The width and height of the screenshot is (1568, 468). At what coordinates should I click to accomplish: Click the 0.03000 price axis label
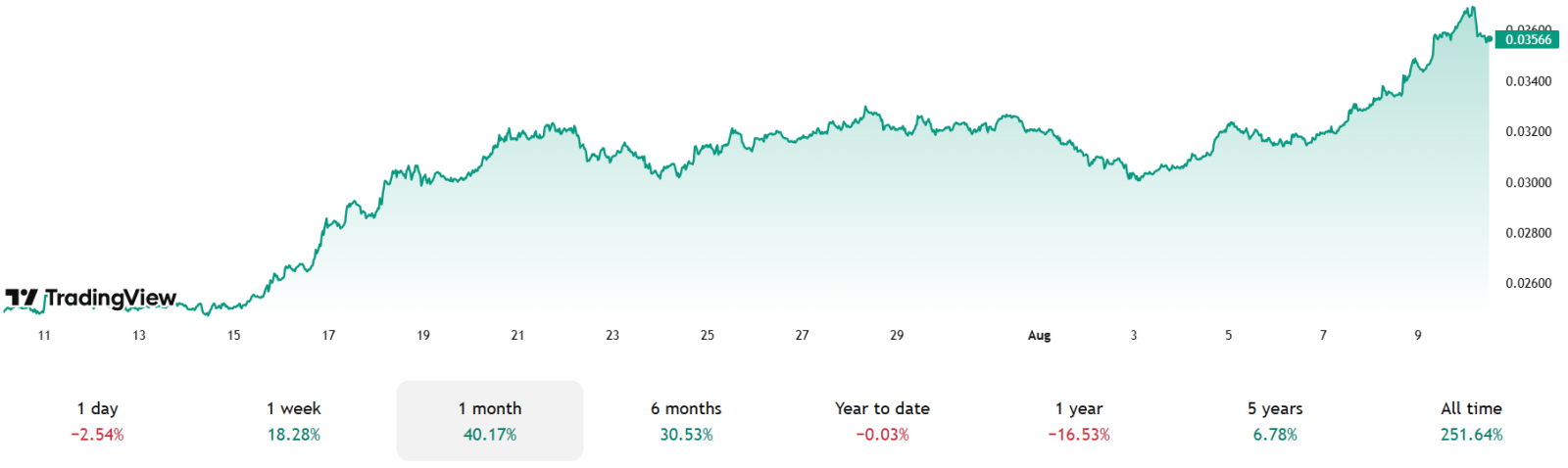pos(1528,183)
